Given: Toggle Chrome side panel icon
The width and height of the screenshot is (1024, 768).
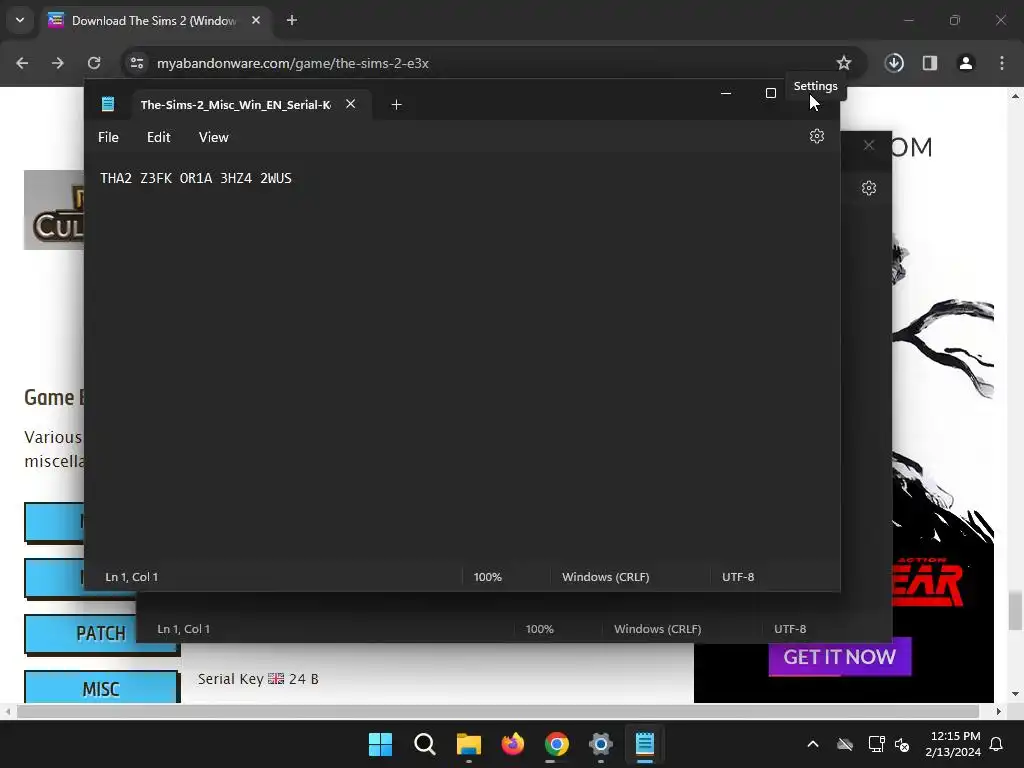Looking at the screenshot, I should (930, 63).
